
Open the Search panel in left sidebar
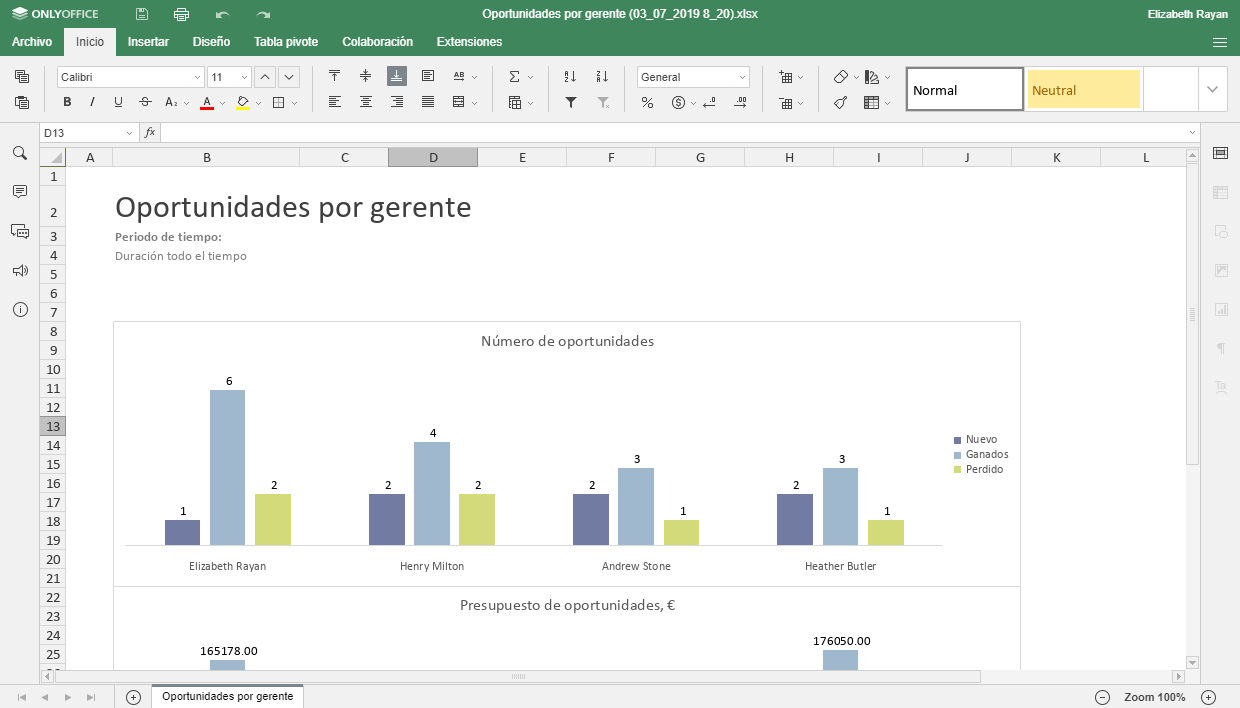[x=20, y=153]
